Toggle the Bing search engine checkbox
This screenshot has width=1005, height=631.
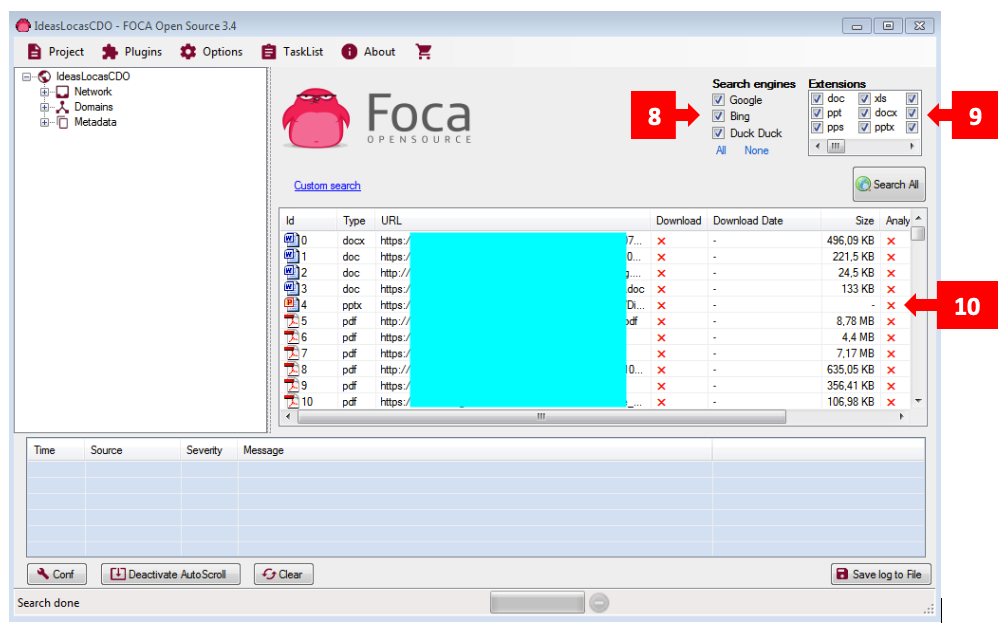(718, 116)
